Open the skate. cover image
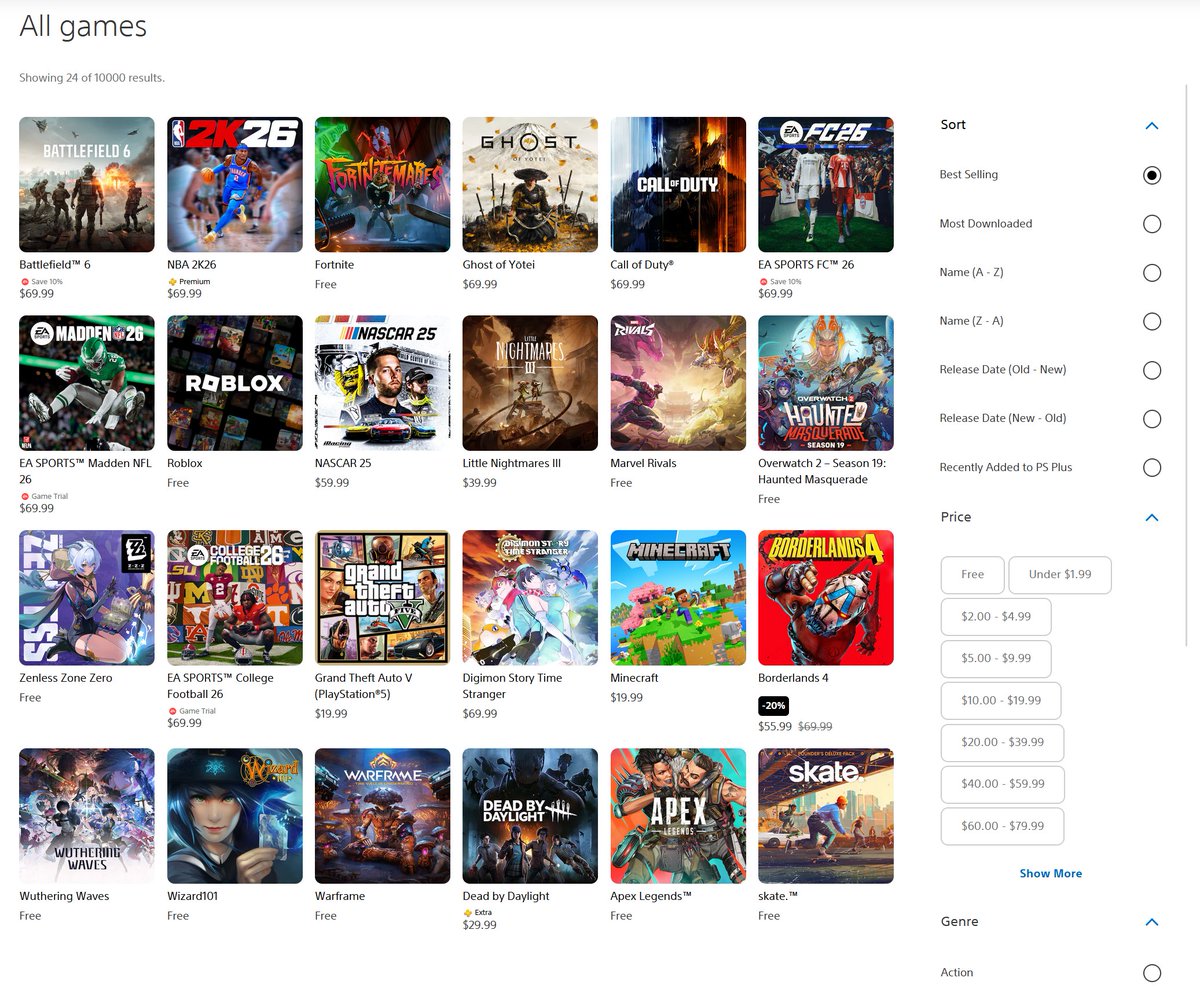1200x996 pixels. pos(826,816)
